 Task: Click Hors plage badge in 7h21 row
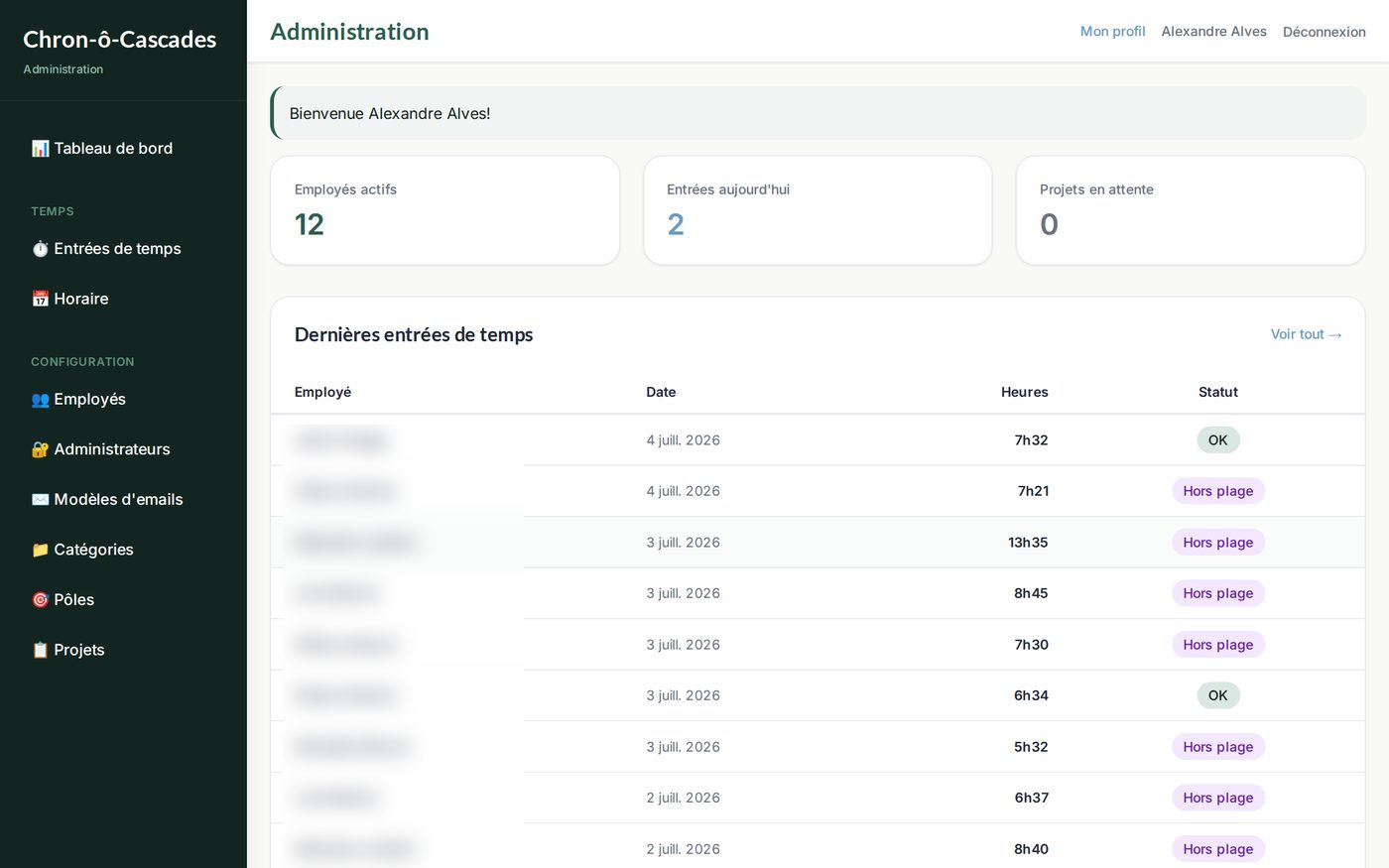point(1218,491)
